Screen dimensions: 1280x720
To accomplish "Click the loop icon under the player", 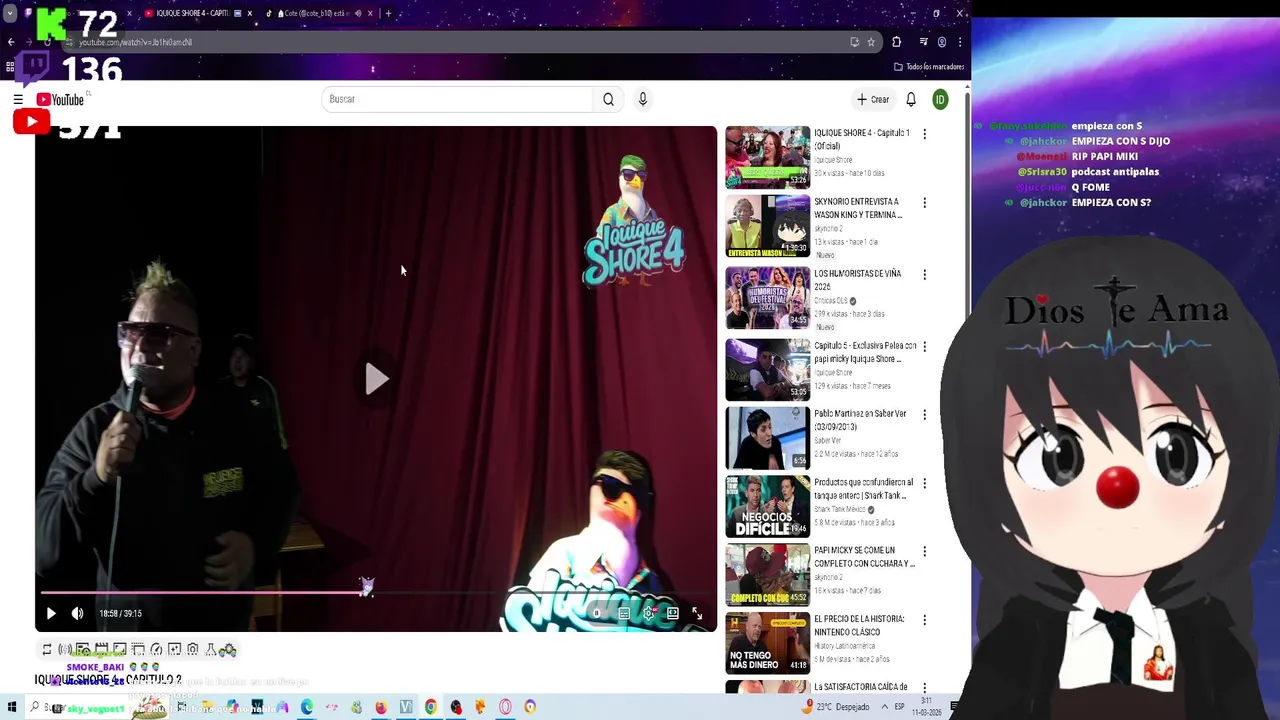I will (x=46, y=649).
